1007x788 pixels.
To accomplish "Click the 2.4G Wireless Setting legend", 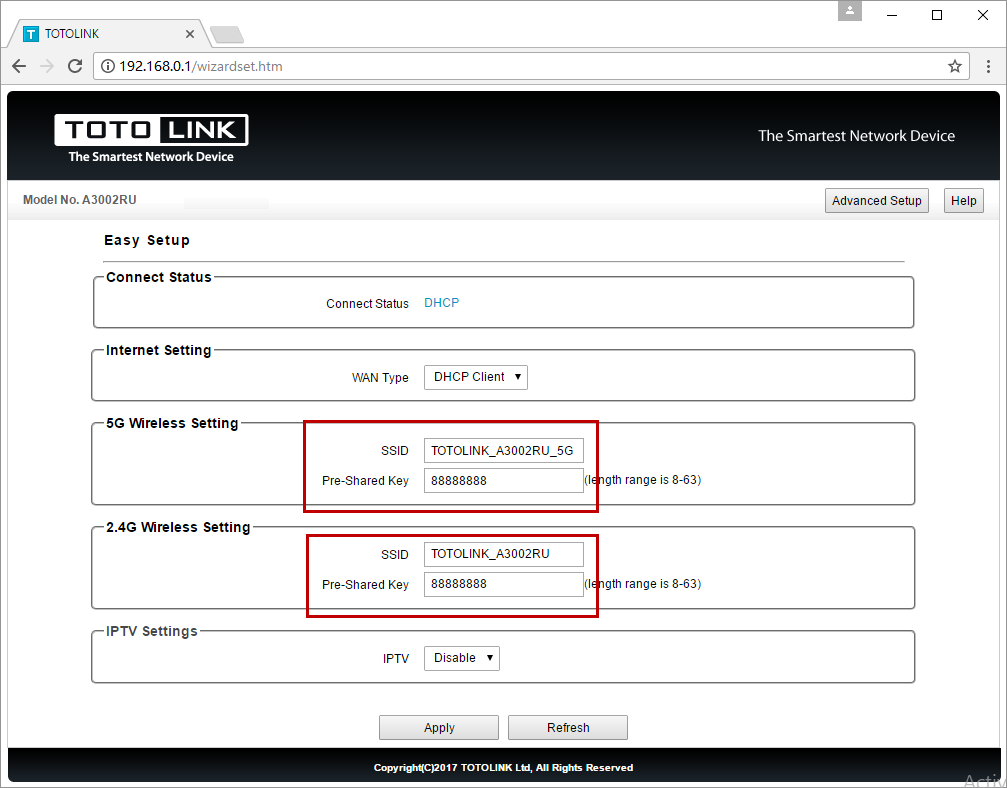I will coord(178,527).
